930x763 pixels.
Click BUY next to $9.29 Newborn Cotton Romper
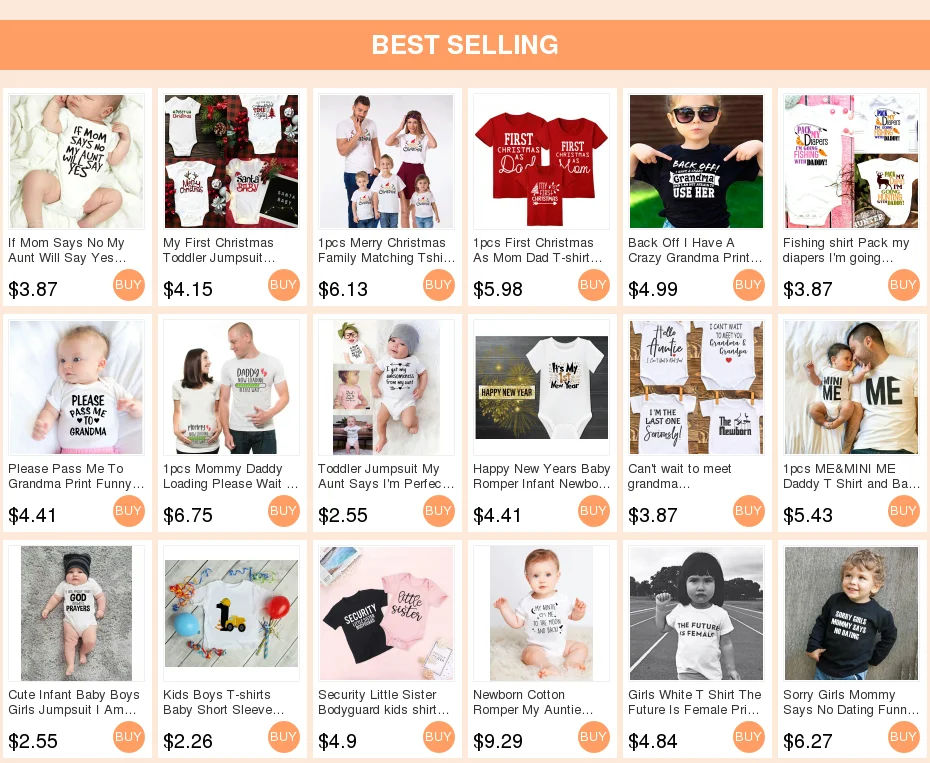point(594,737)
